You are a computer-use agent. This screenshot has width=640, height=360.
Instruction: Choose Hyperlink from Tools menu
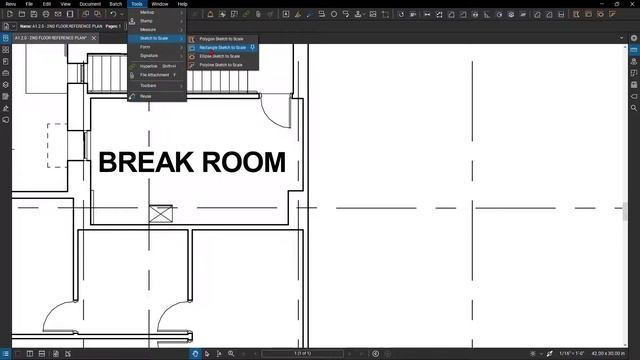[157, 66]
